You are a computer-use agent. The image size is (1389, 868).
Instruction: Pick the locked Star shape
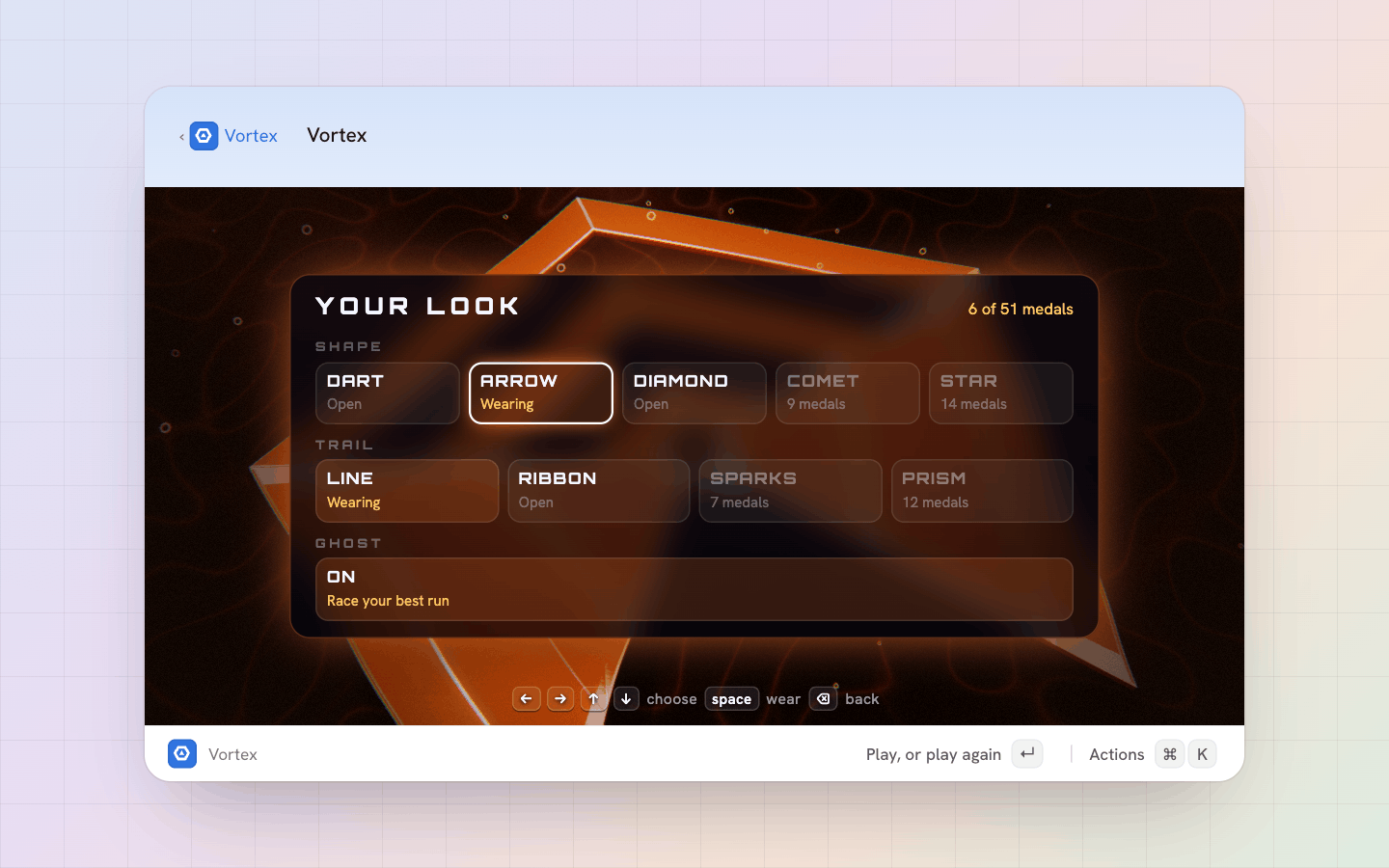click(1001, 393)
